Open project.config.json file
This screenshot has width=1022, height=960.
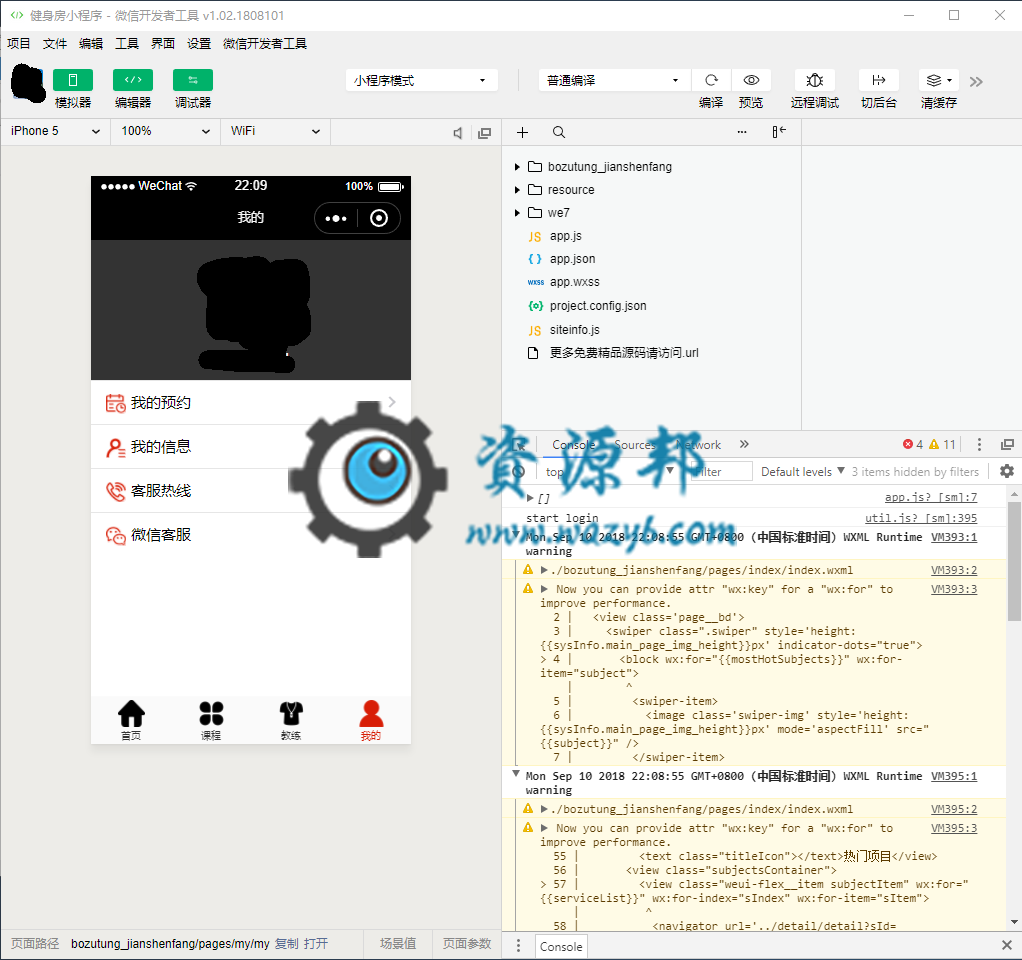[598, 306]
